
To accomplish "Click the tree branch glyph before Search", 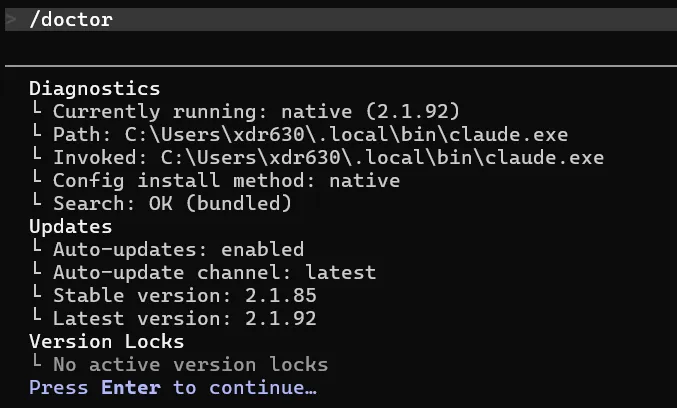I will point(35,204).
